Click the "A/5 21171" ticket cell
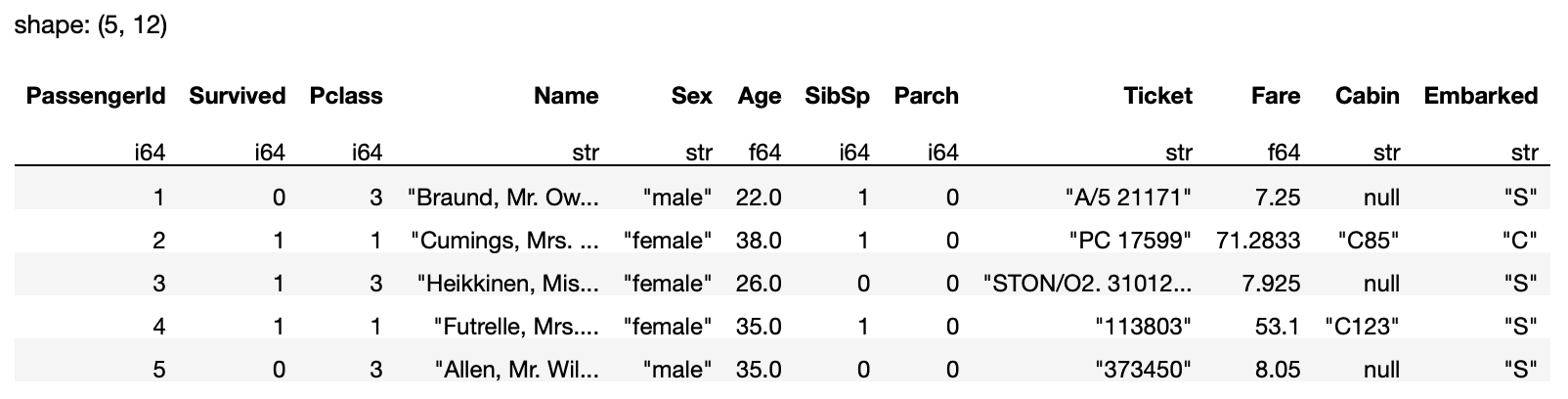 (x=1127, y=198)
